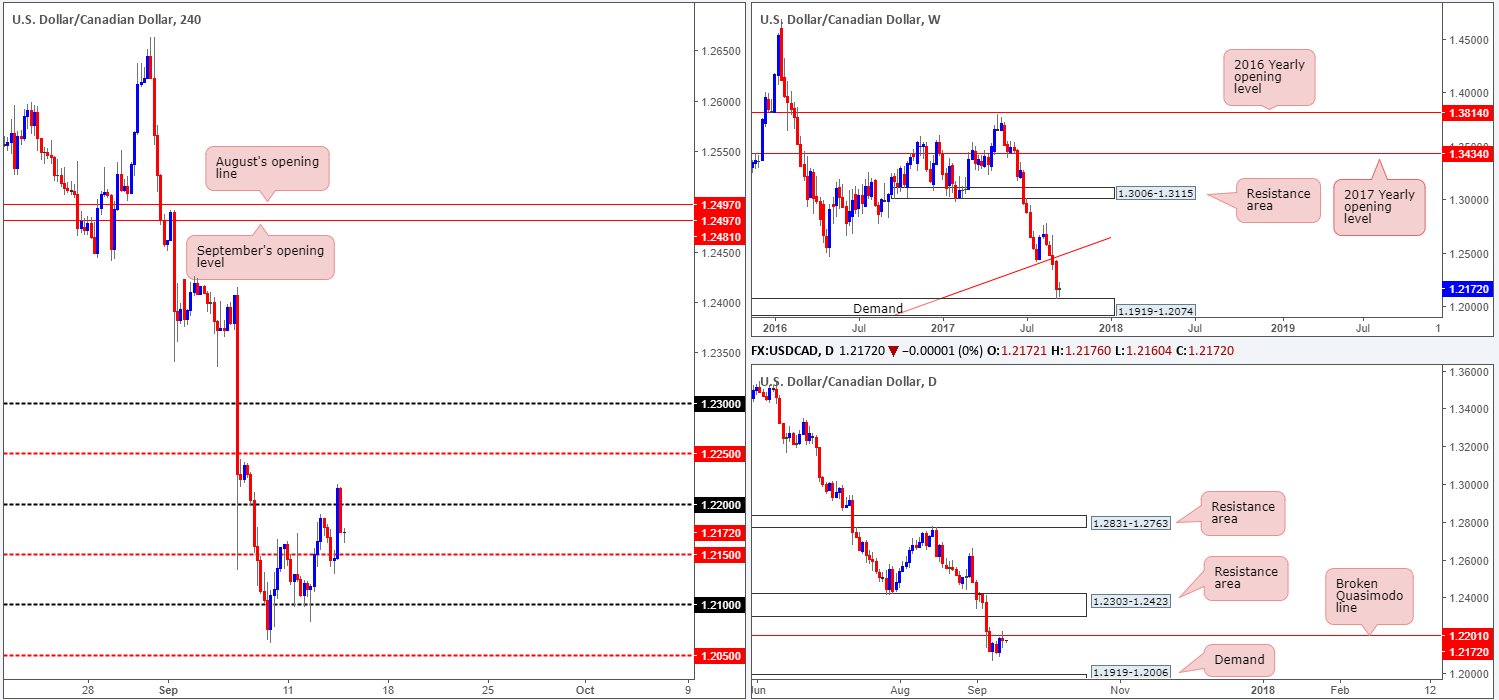Click the 1.23500 axis value on 240 chart
Viewport: 1499px width, 700px height.
(721, 353)
